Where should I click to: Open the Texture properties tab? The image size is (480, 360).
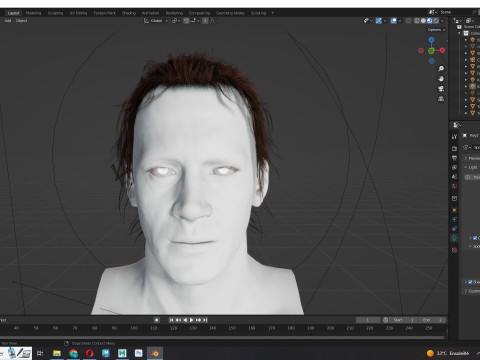click(454, 250)
